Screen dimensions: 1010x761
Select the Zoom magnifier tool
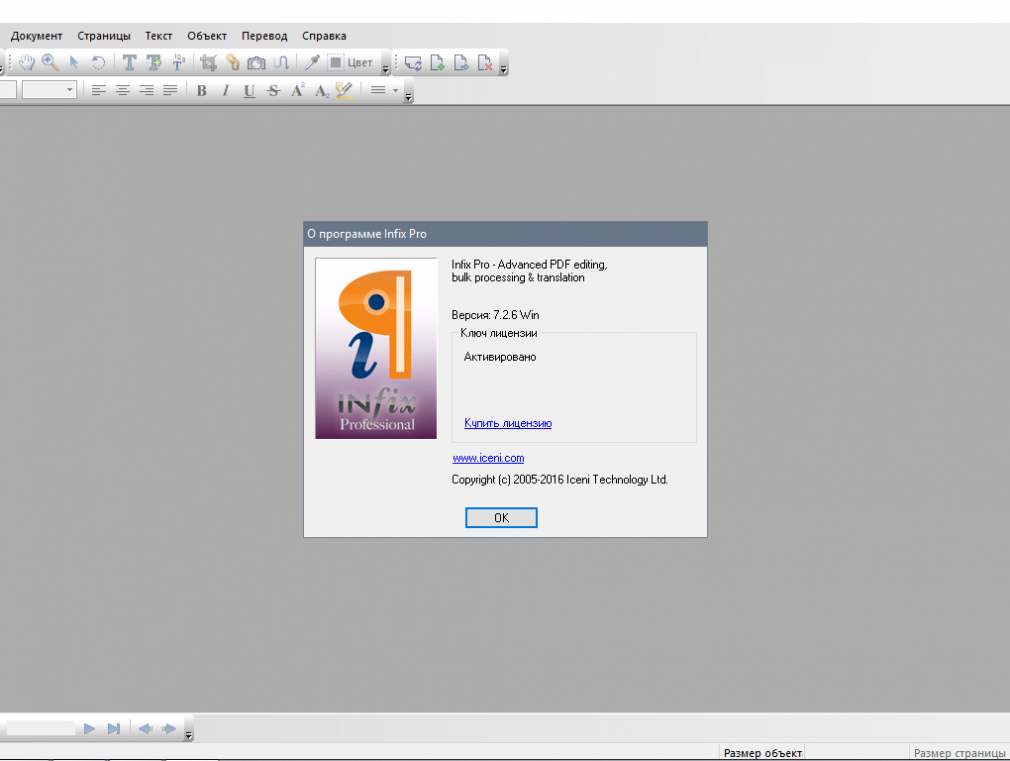coord(50,63)
